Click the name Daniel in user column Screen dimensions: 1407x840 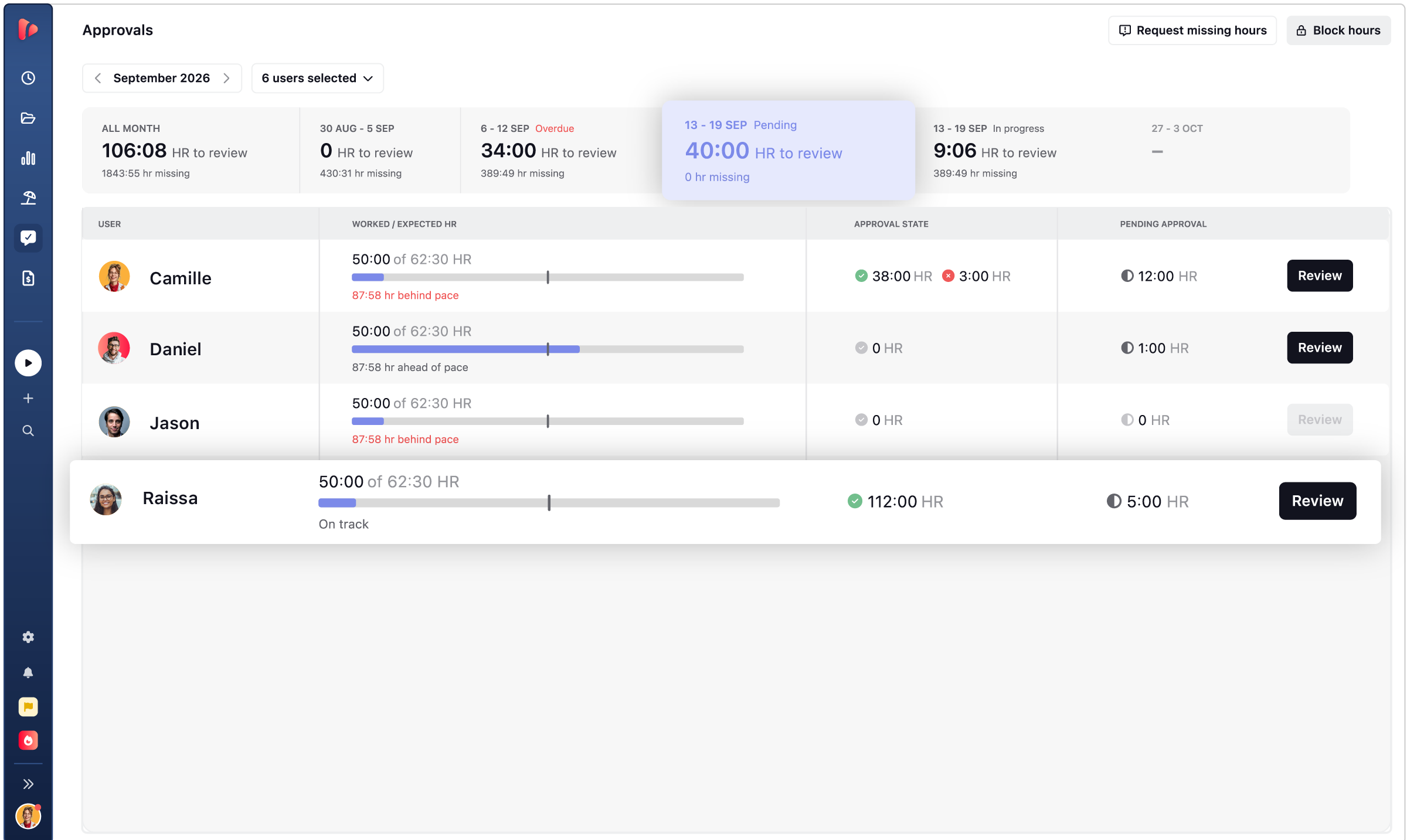175,349
